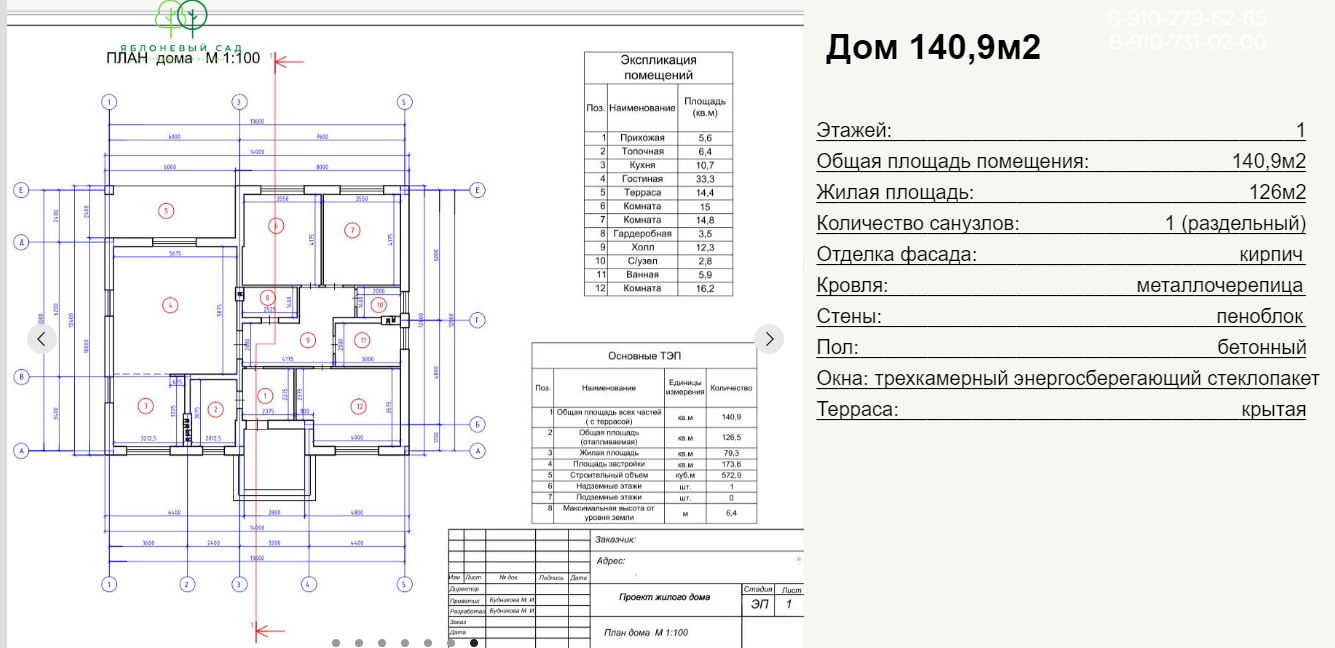This screenshot has height=648, width=1335.
Task: Click "Площадь застройки" row in ТЭП table
Action: click(644, 464)
